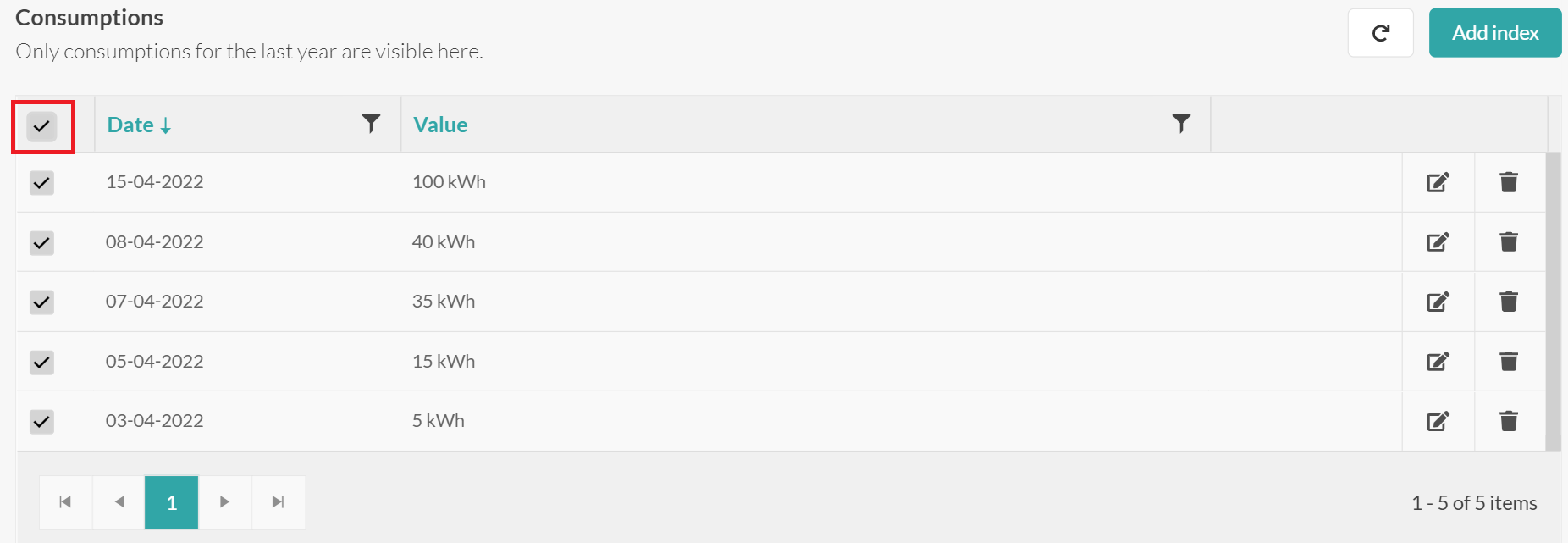
Task: Select page 1 in the pagination bar
Action: pos(171,501)
